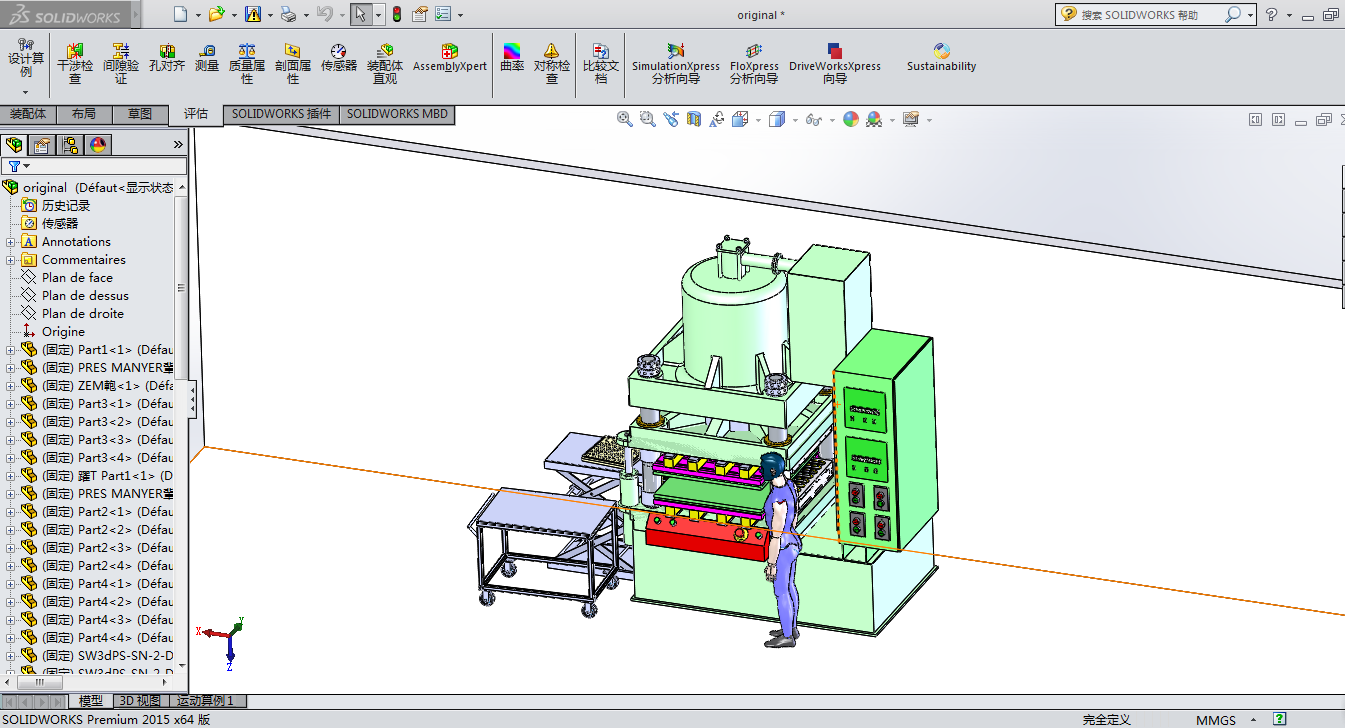Click the zoom to fit magnifier icon
Viewport: 1345px width, 728px height.
click(x=625, y=119)
